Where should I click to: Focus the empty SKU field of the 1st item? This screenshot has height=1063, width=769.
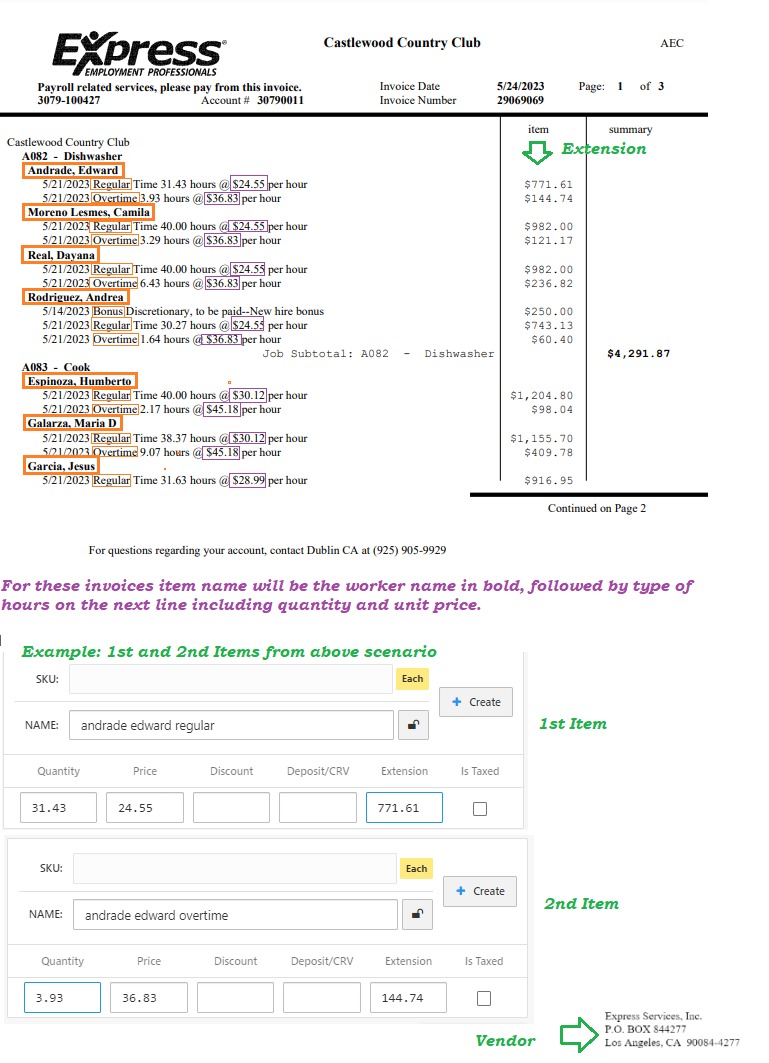tap(231, 679)
